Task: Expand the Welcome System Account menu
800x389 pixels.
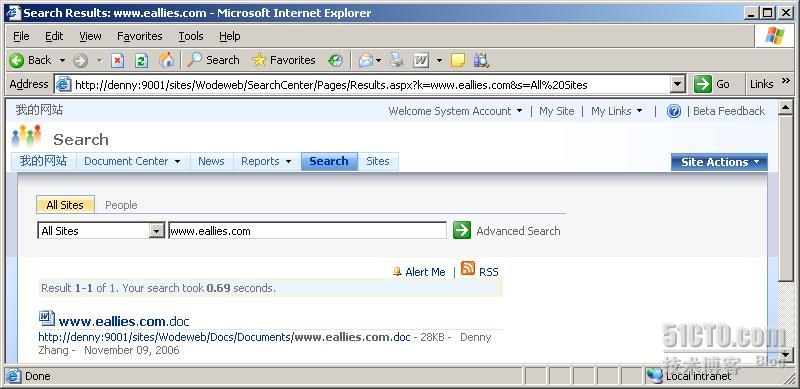Action: (x=519, y=111)
